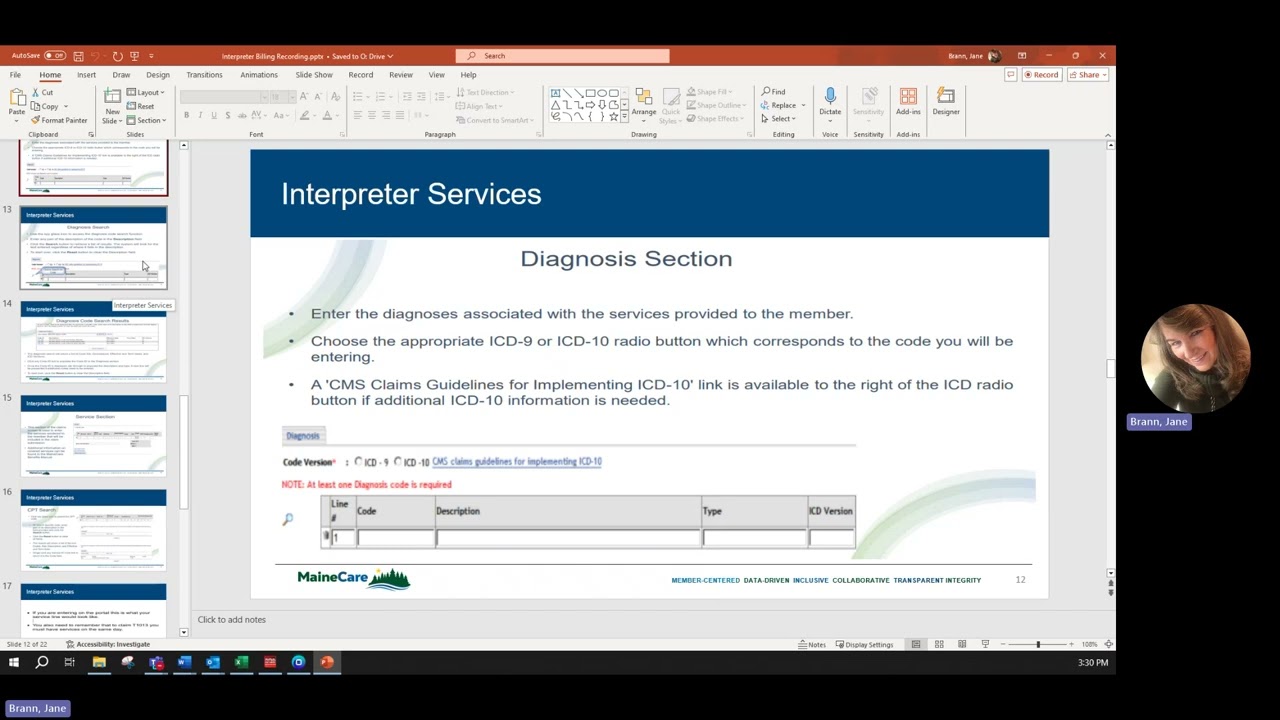The image size is (1280, 720).
Task: Open the Shape Outline dropdown
Action: (x=717, y=105)
